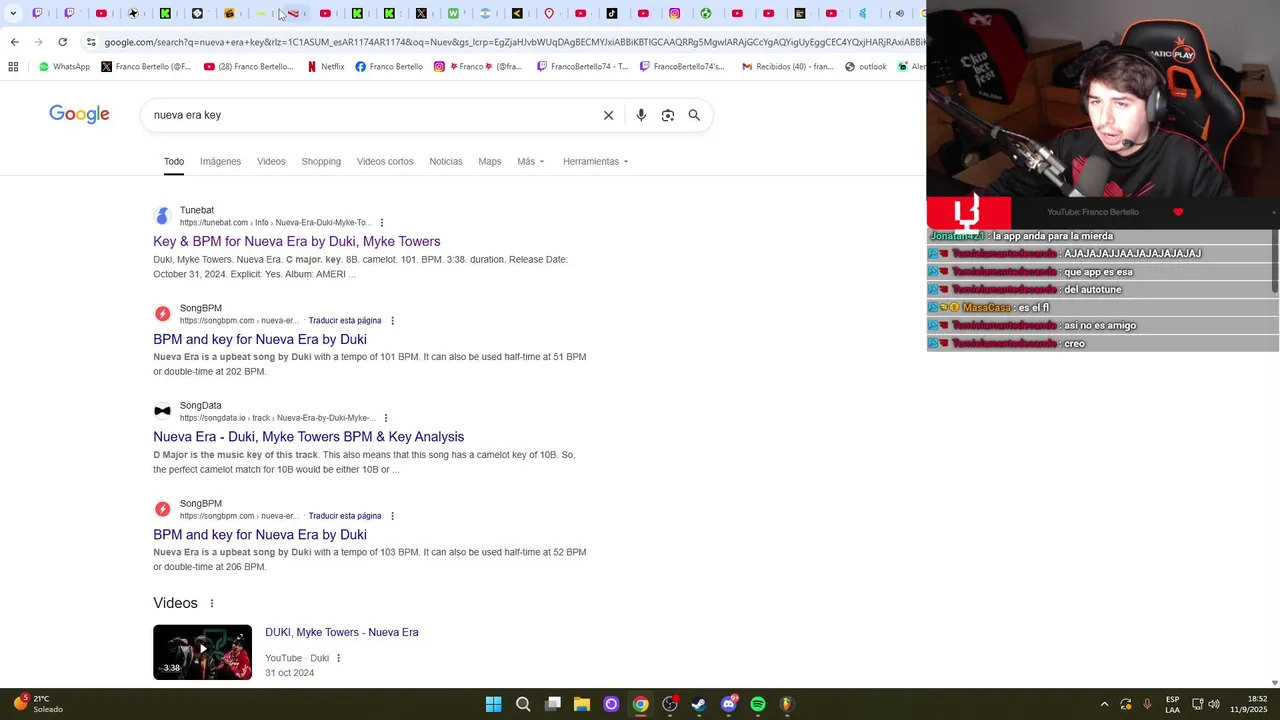Click the heart icon on the stream overlay

(x=1178, y=212)
